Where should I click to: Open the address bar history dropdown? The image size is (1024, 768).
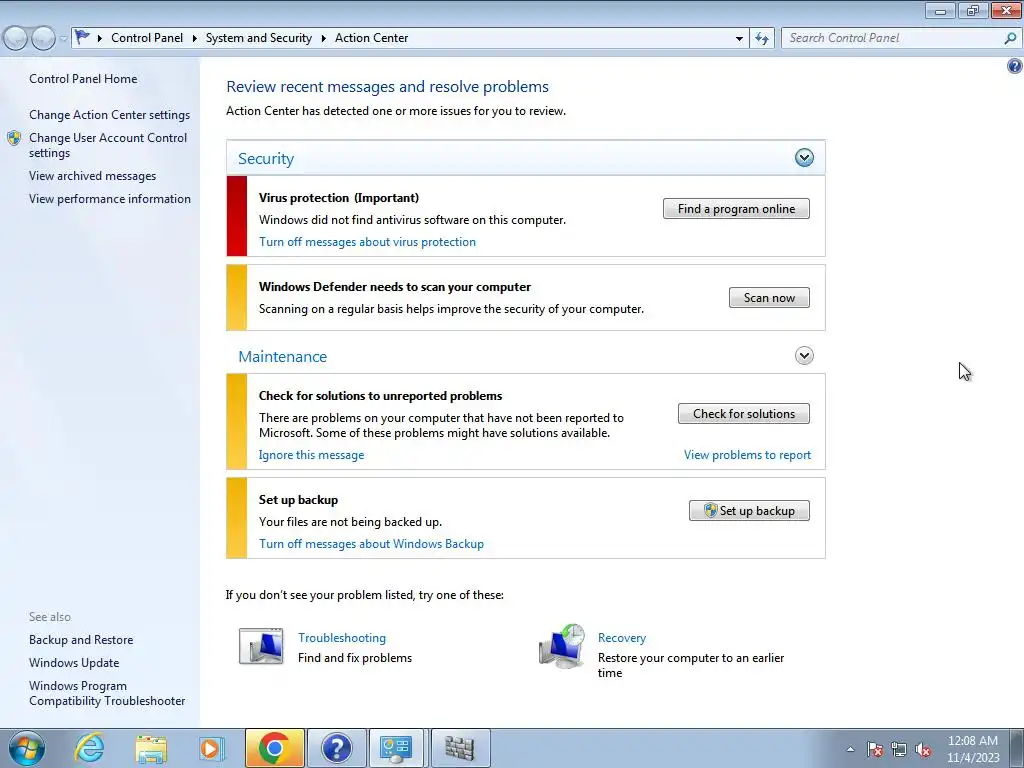pos(739,39)
